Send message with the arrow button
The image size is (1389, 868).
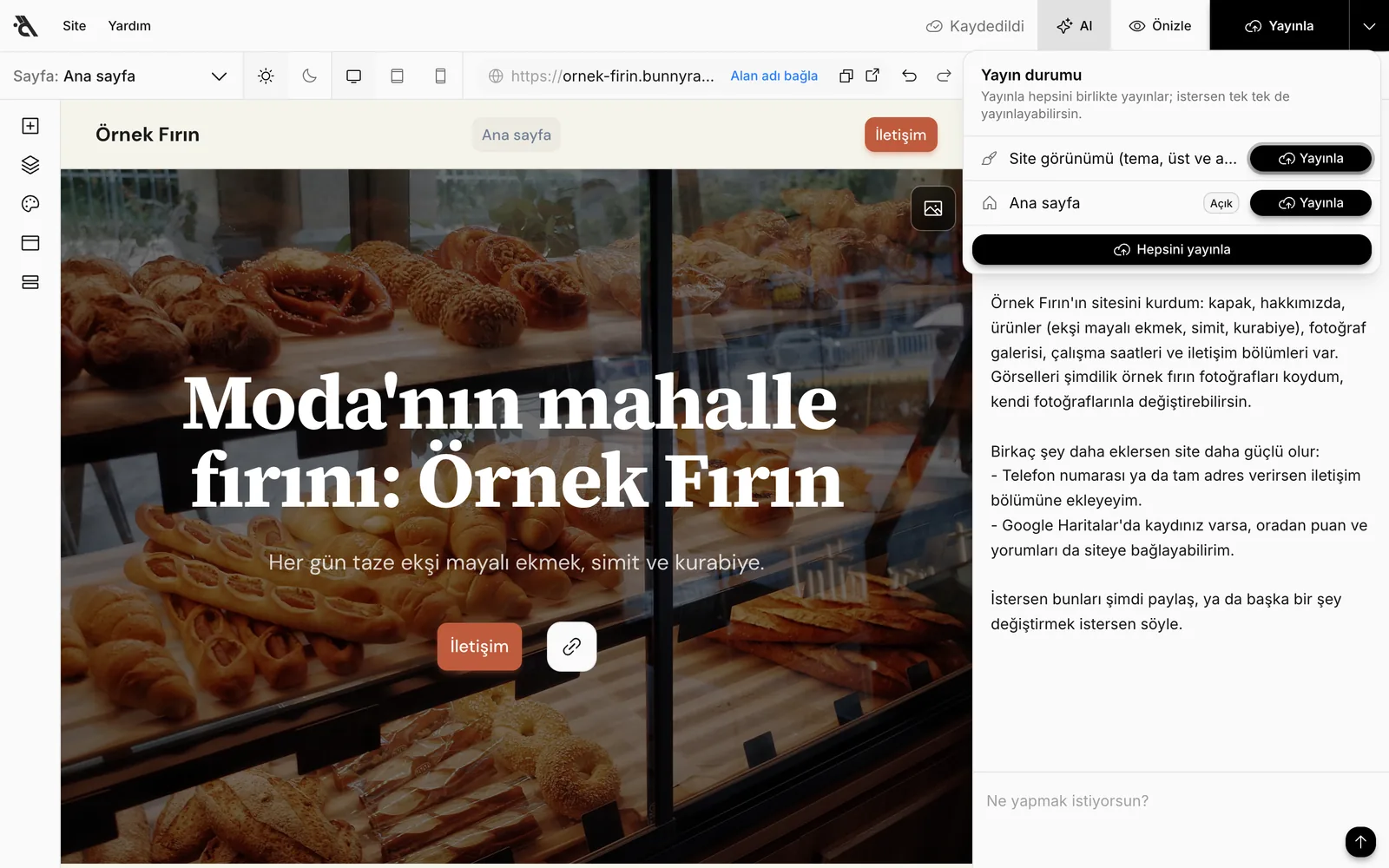[x=1360, y=841]
